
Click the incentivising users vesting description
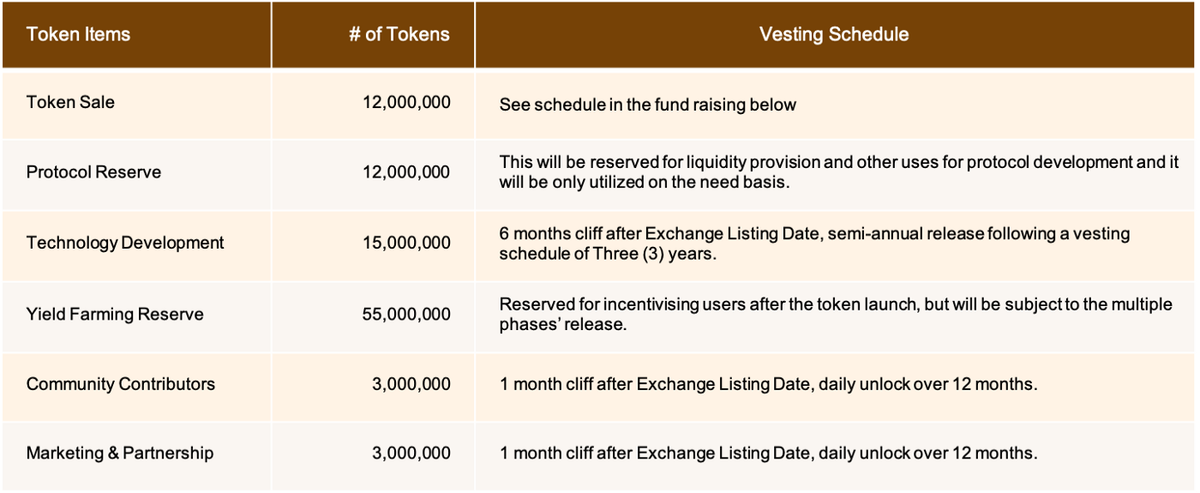click(x=835, y=314)
